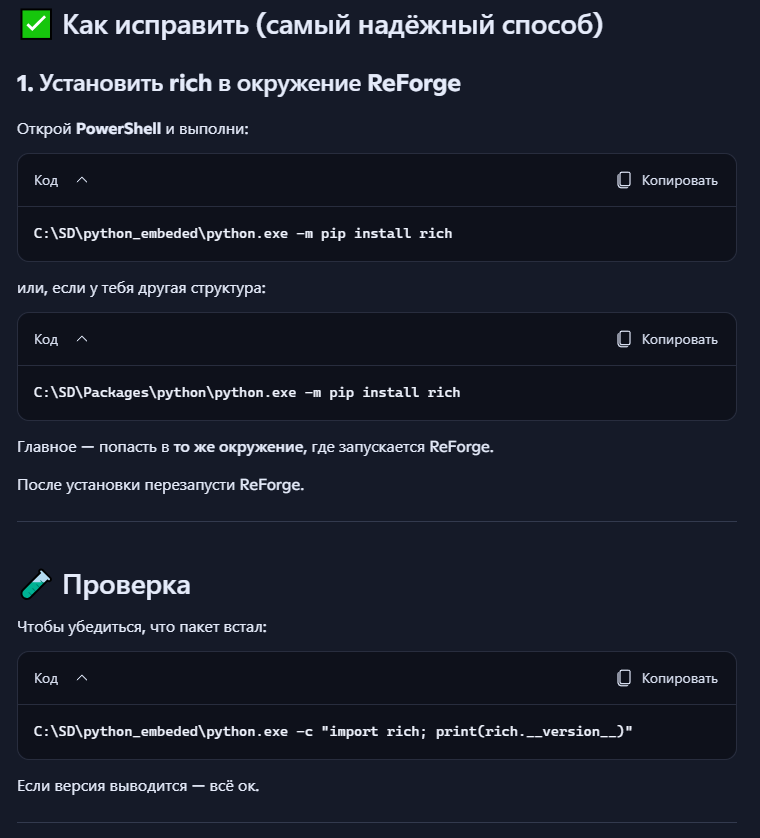Click the import rich version print command text
This screenshot has height=838, width=760.
click(x=334, y=731)
